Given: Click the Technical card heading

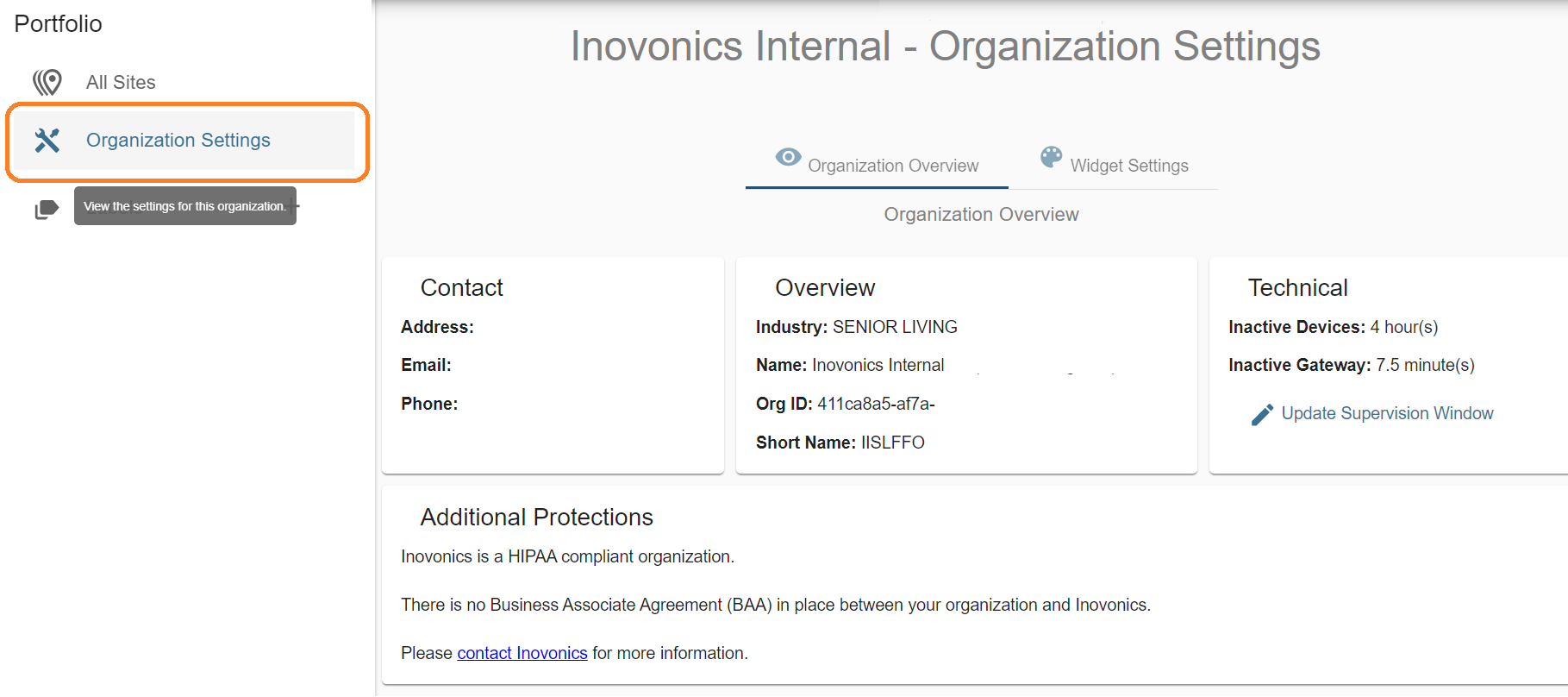Looking at the screenshot, I should click(x=1297, y=287).
